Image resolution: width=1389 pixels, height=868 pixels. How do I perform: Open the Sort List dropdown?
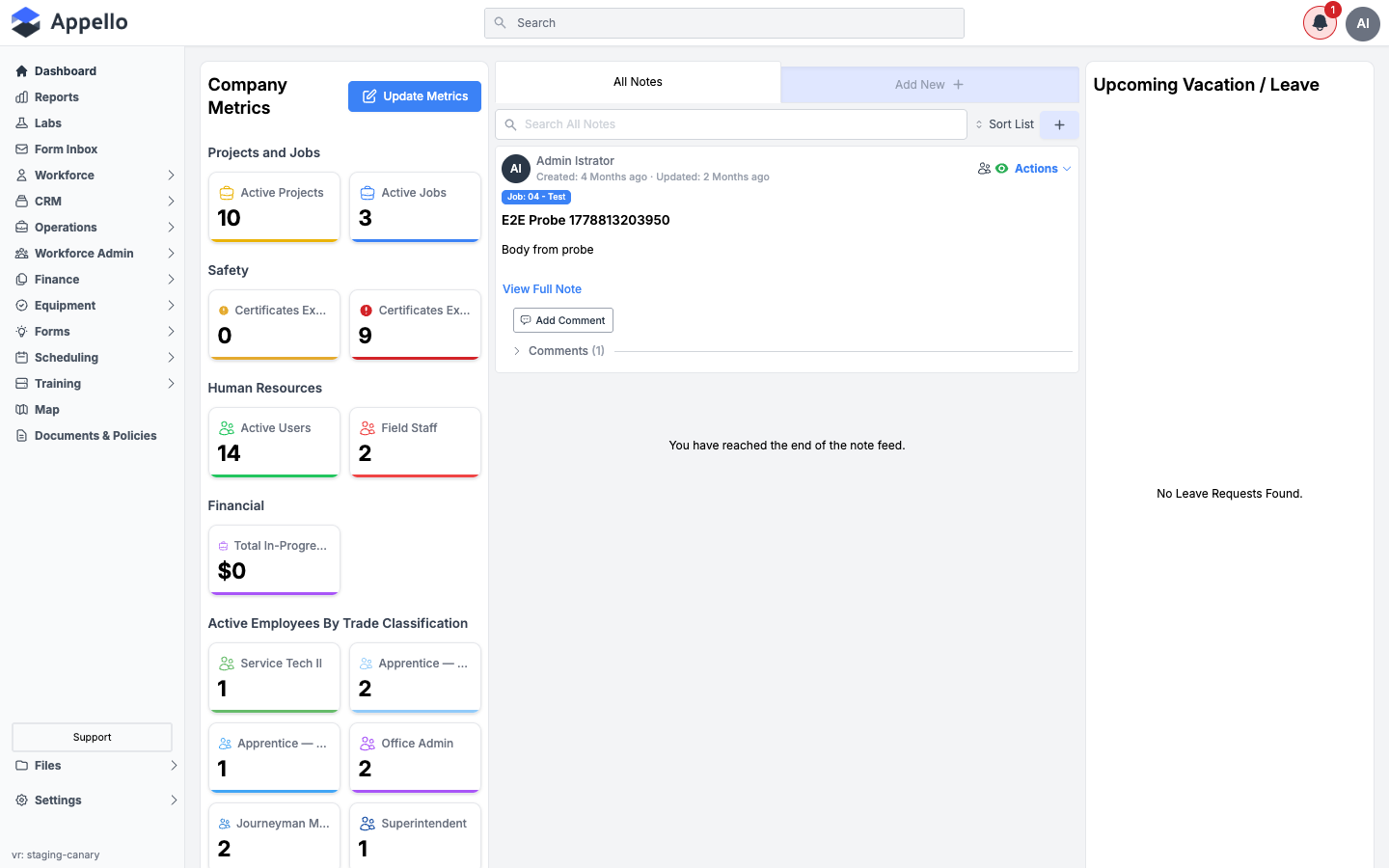pos(1004,124)
